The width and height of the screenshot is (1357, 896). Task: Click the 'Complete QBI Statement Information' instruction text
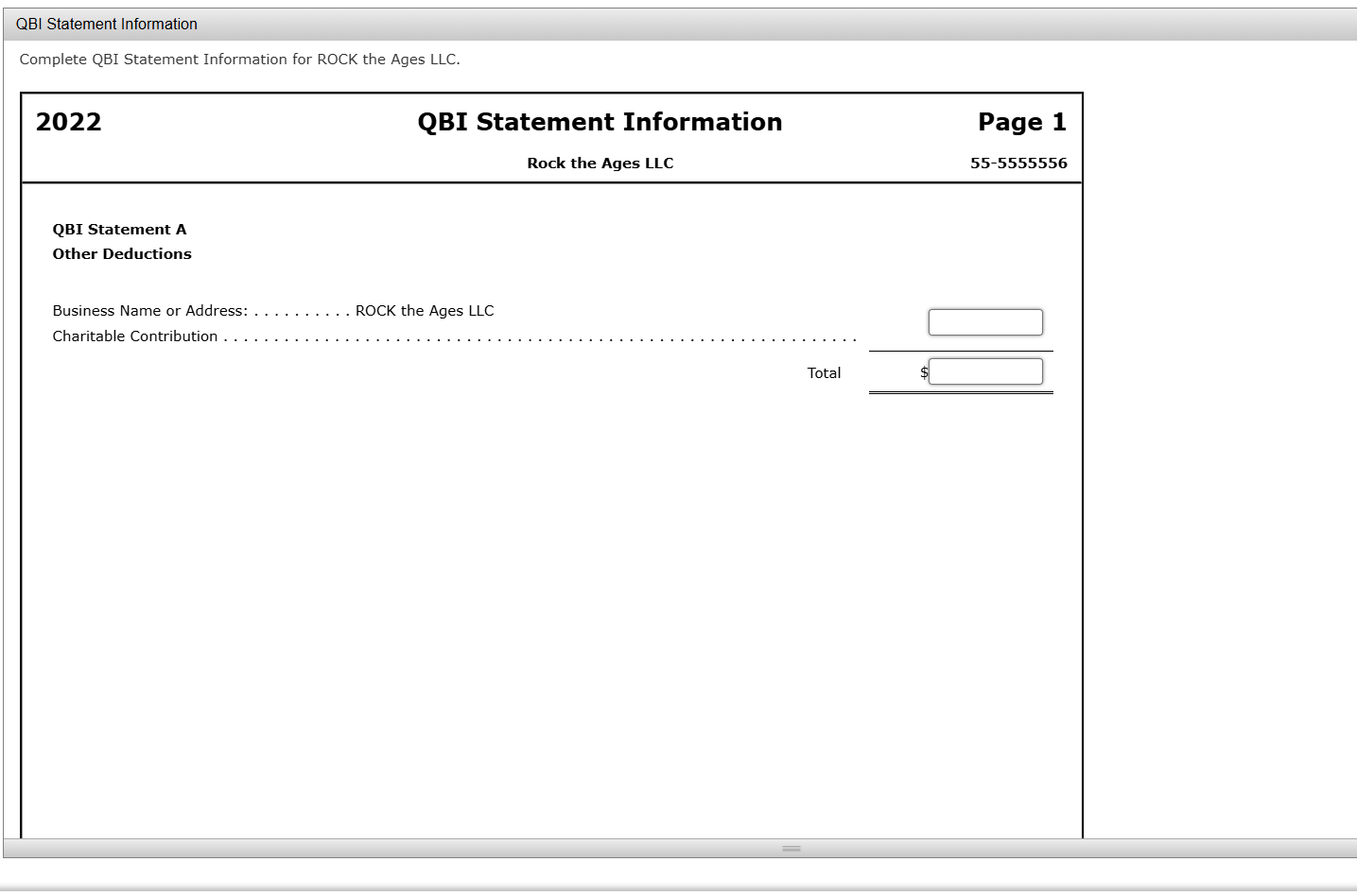[240, 60]
